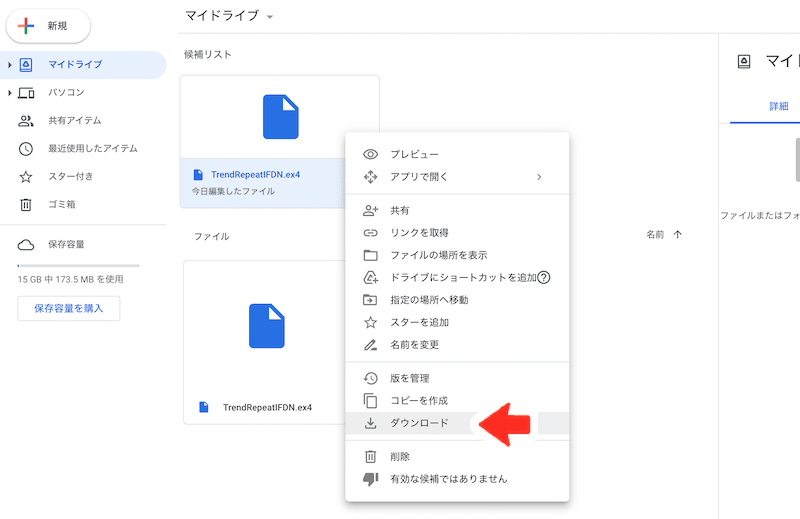The height and width of the screenshot is (519, 800).
Task: Click the move-to folder arrow icon
Action: click(x=370, y=300)
